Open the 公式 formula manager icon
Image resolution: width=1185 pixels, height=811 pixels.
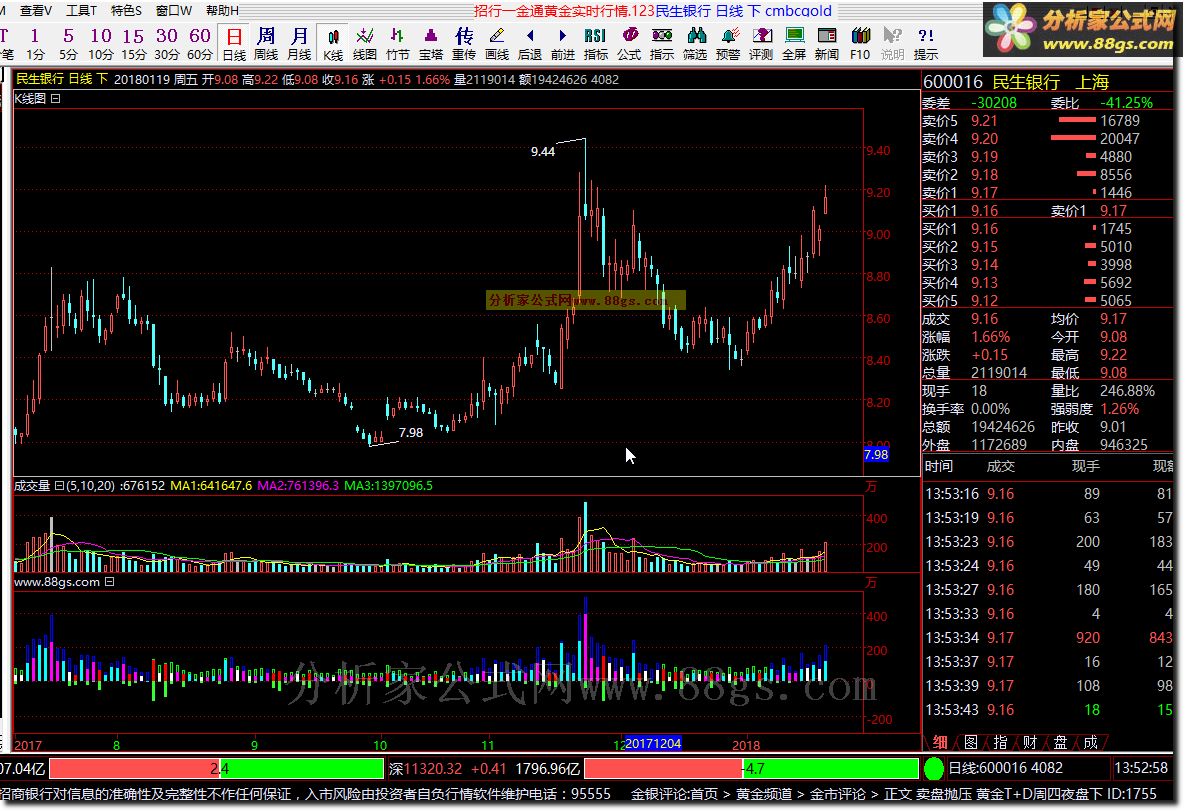click(629, 44)
